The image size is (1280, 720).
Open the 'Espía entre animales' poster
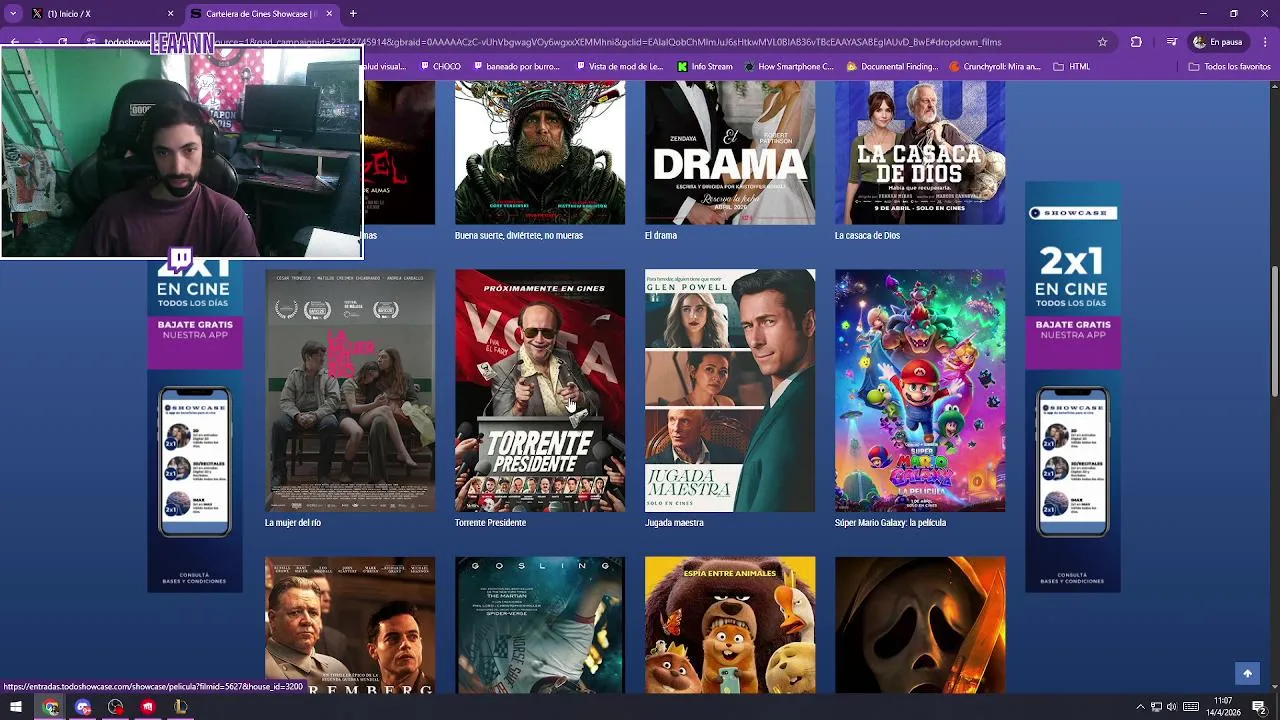click(x=730, y=625)
